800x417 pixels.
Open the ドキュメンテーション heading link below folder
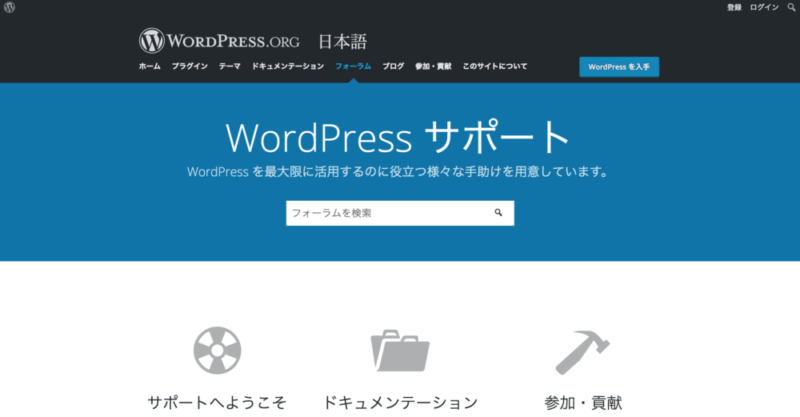tap(401, 403)
